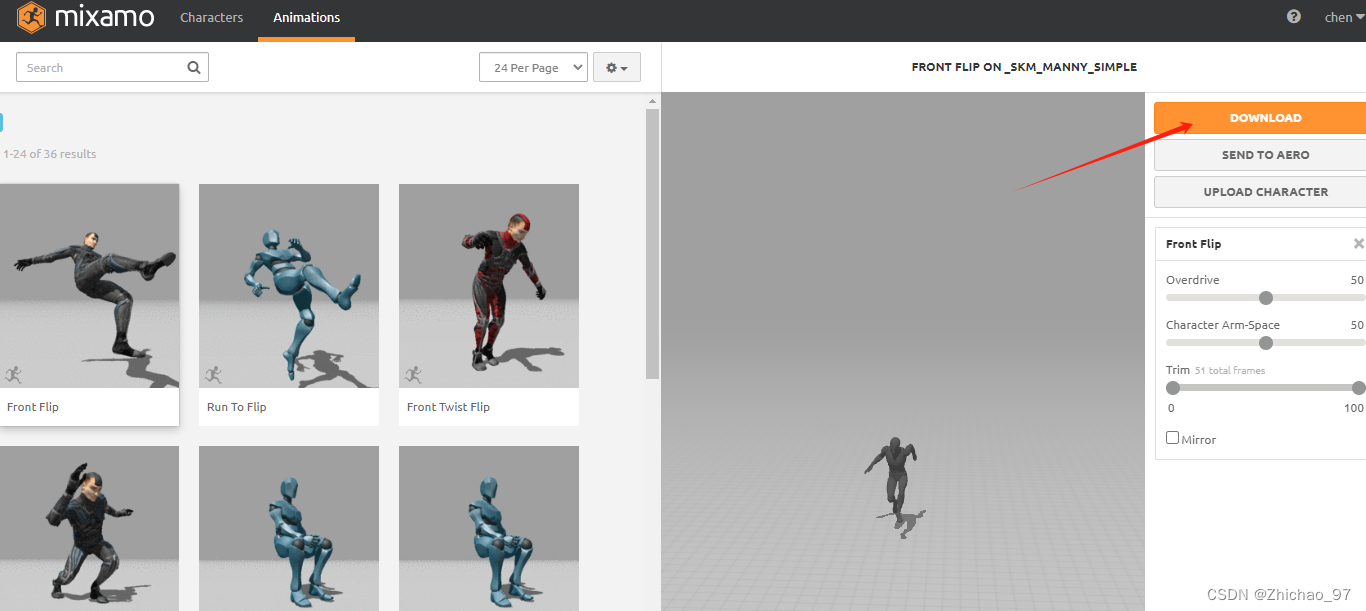Switch to the Characters tab
1366x611 pixels.
point(211,18)
